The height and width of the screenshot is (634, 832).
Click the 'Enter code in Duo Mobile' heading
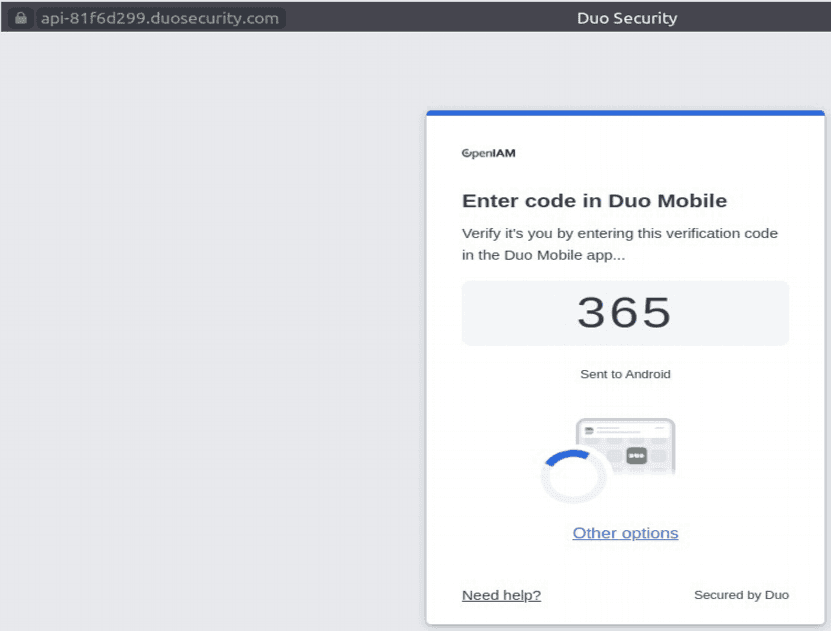click(x=594, y=201)
